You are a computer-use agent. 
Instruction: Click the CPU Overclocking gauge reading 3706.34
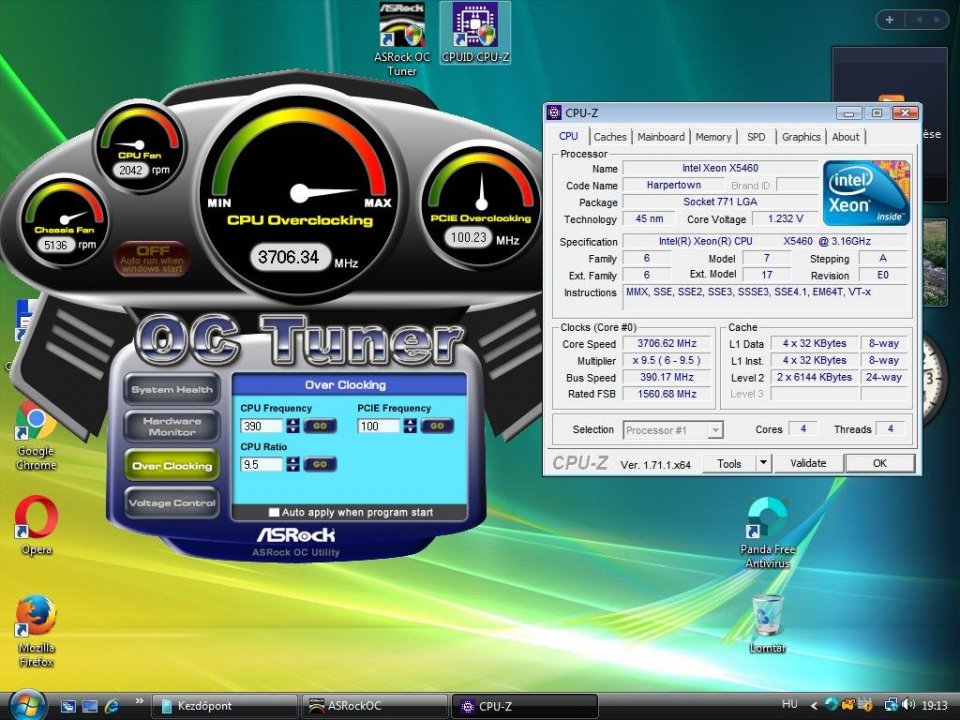pos(300,196)
